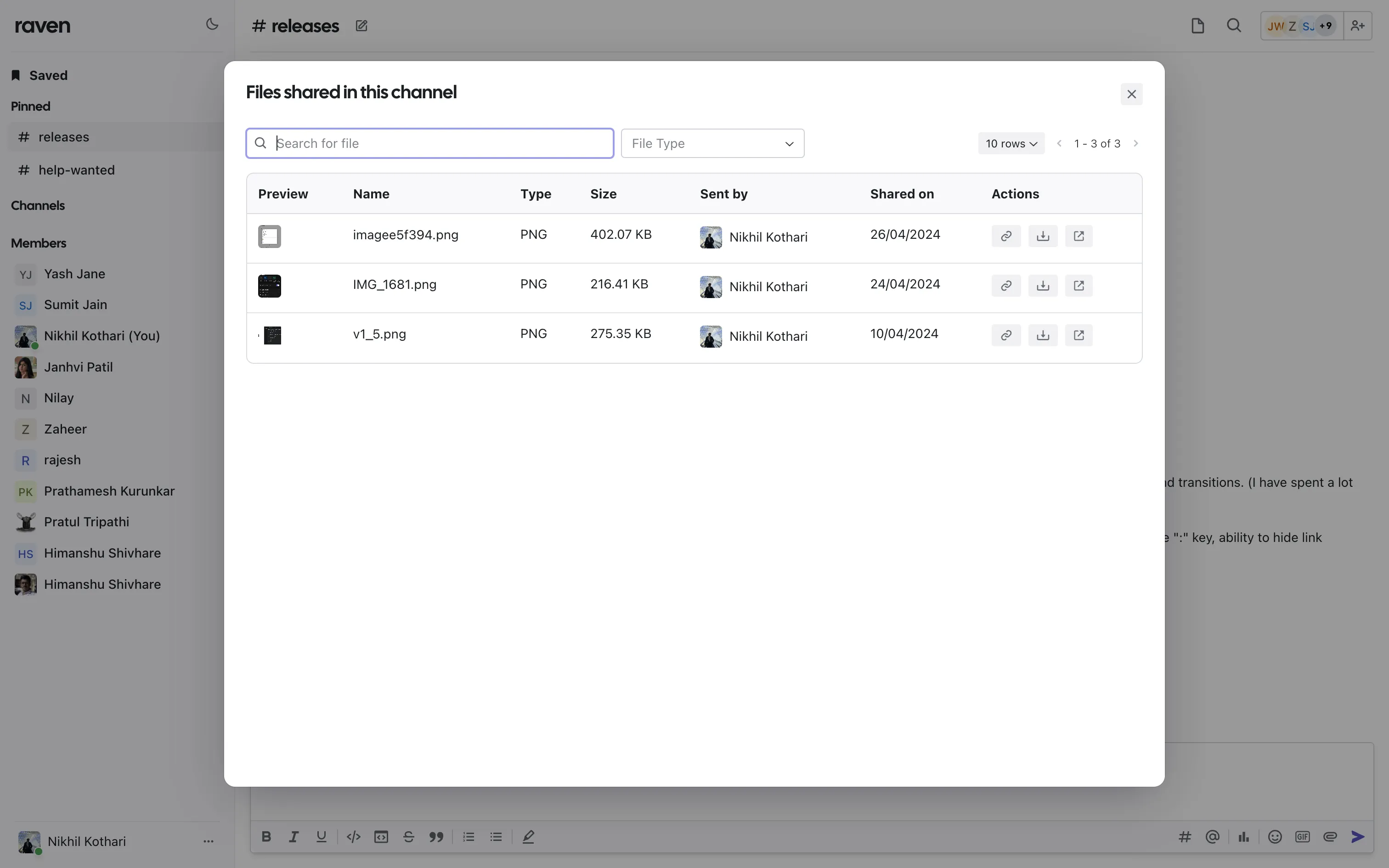Image resolution: width=1389 pixels, height=868 pixels.
Task: Open the help-wanted channel
Action: [75, 169]
